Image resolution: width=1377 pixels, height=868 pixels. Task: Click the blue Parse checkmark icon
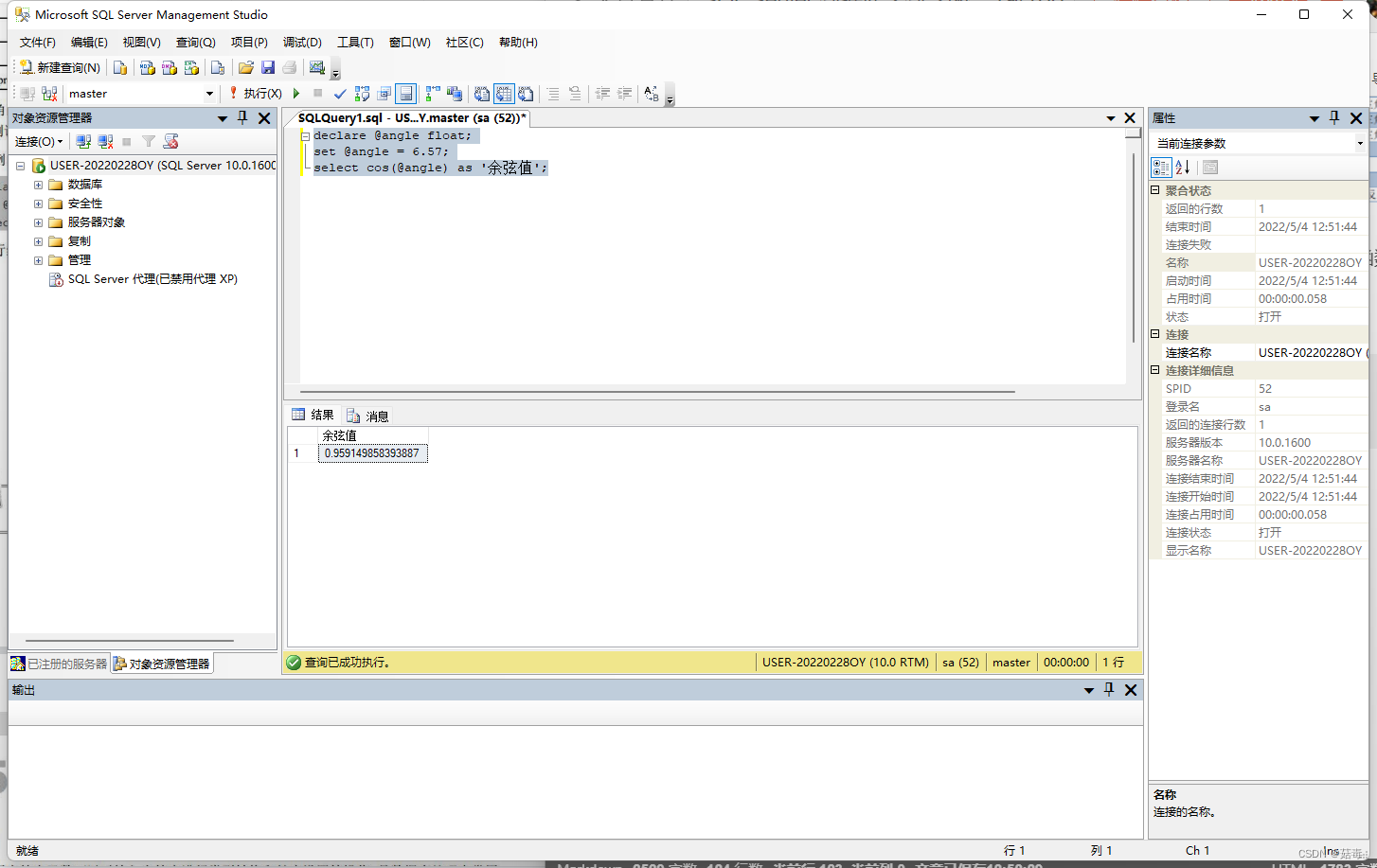click(340, 94)
